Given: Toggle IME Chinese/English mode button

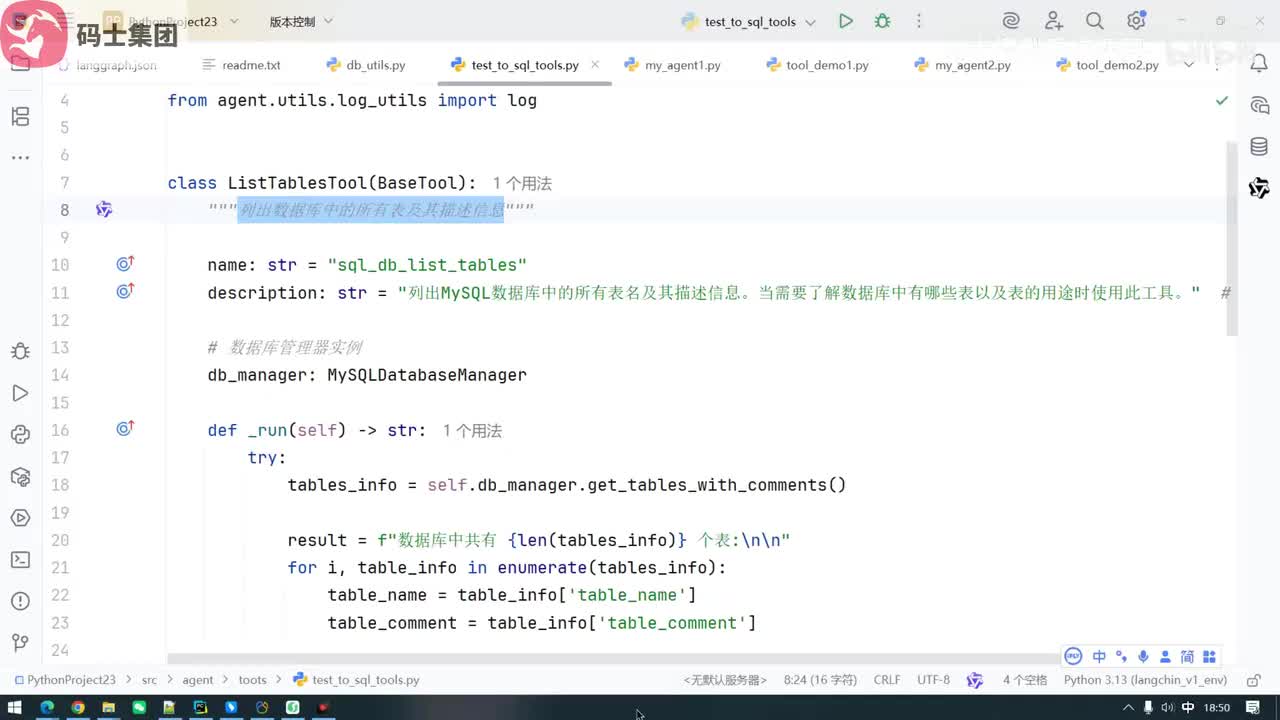Looking at the screenshot, I should 1099,657.
